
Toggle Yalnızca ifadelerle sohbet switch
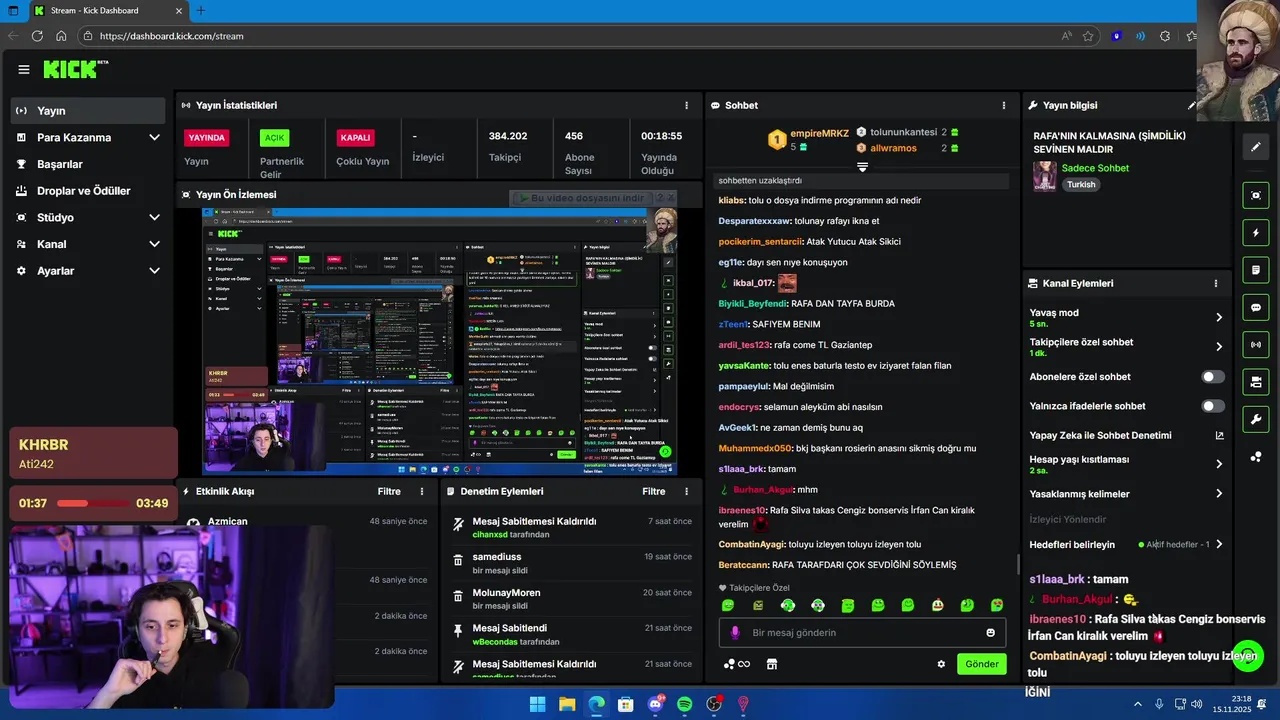click(1213, 406)
